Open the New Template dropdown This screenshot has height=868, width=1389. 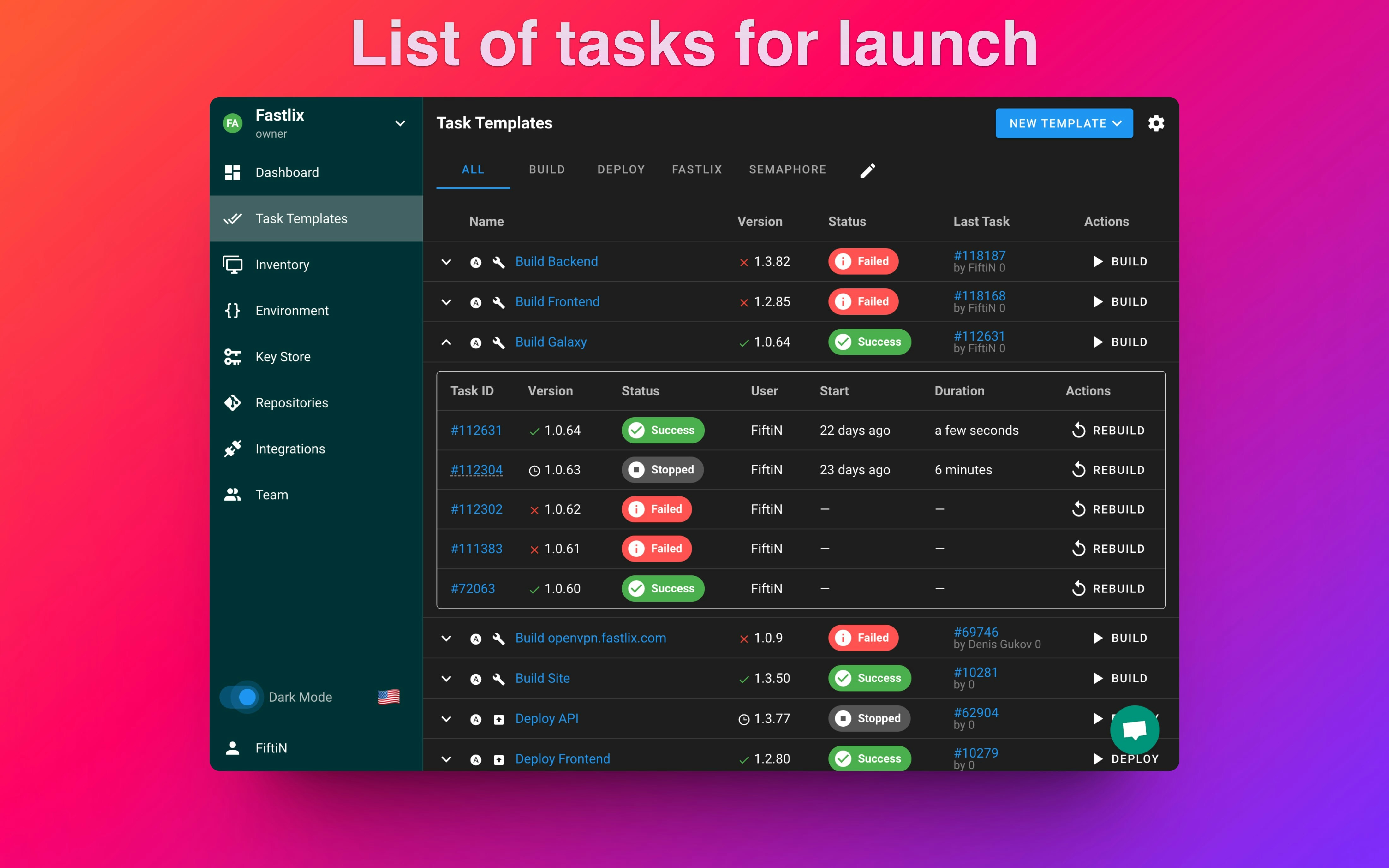(x=1064, y=123)
